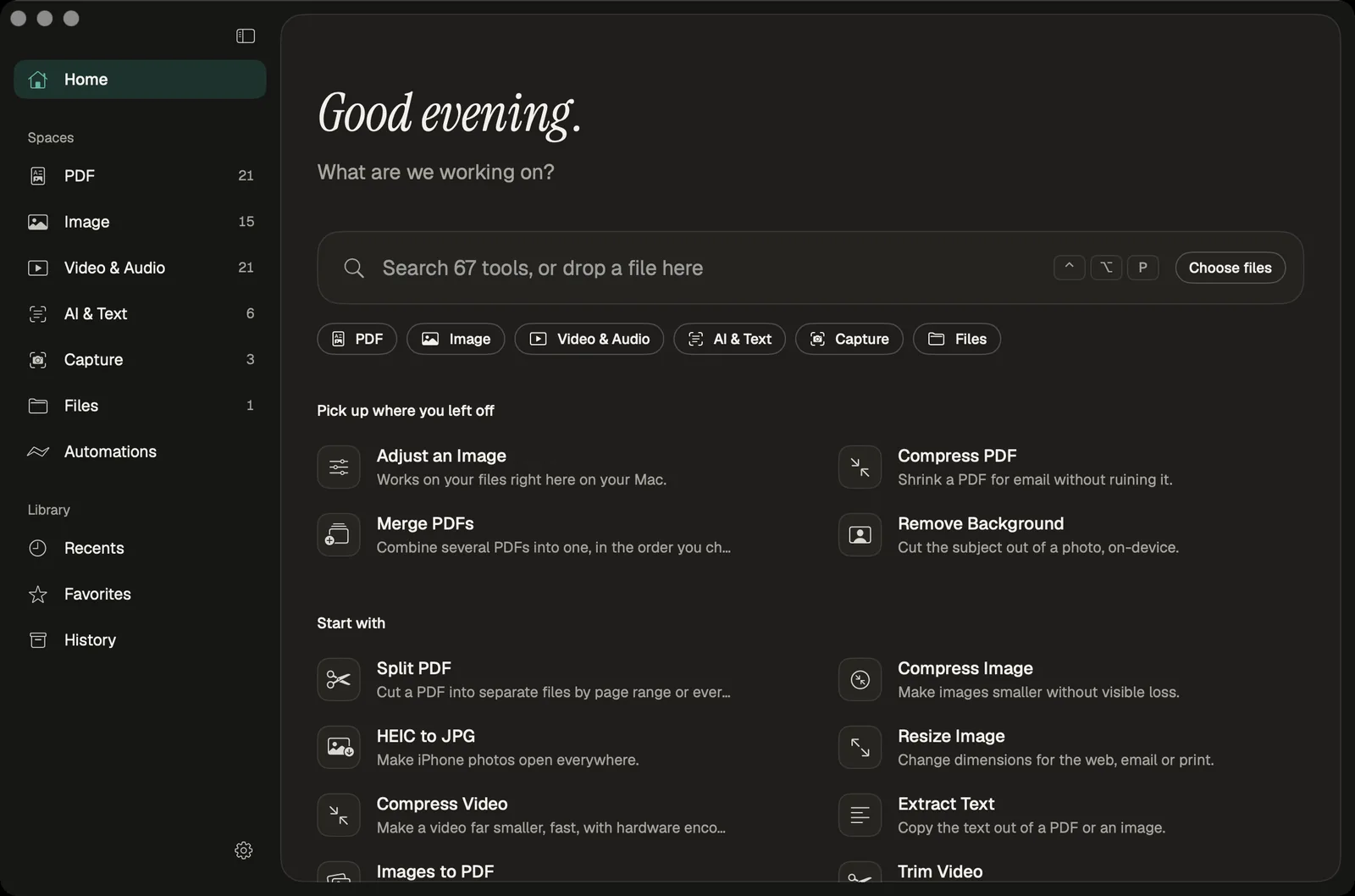Open Favorites in the Library

pyautogui.click(x=140, y=595)
